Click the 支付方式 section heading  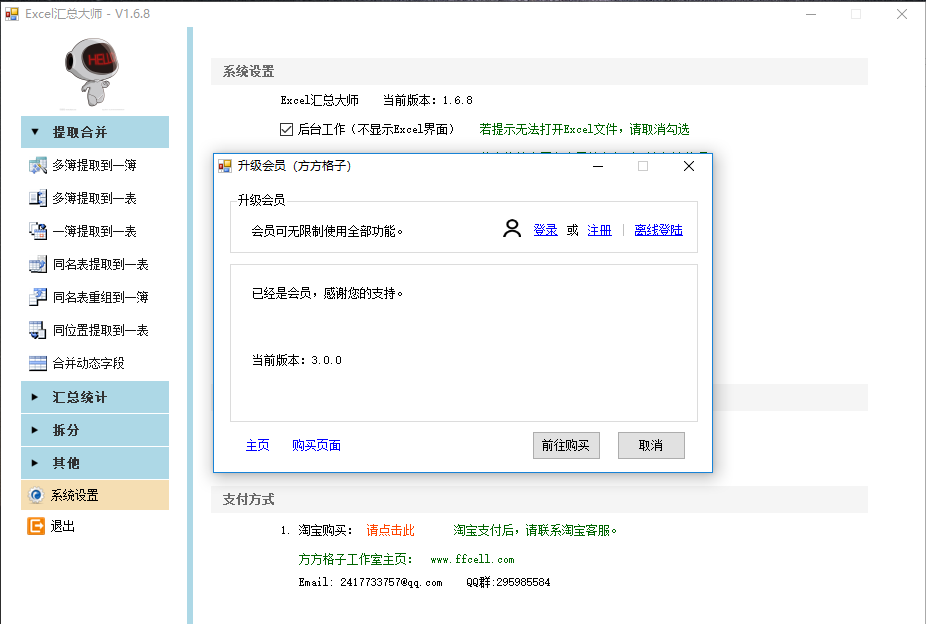[249, 499]
